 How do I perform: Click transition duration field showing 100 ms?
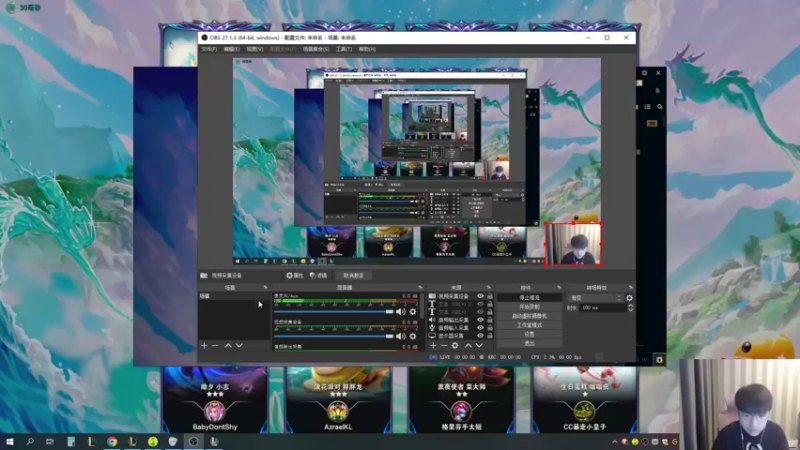(x=604, y=308)
